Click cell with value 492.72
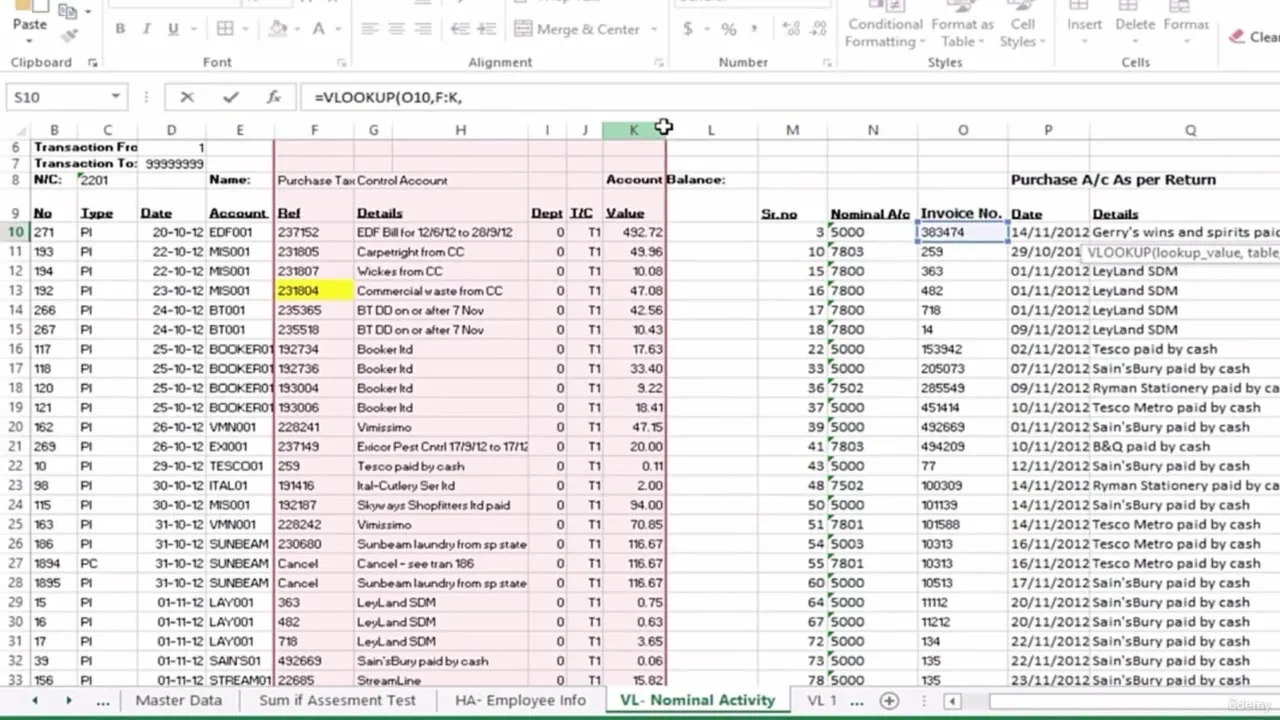The image size is (1280, 720). coord(634,232)
